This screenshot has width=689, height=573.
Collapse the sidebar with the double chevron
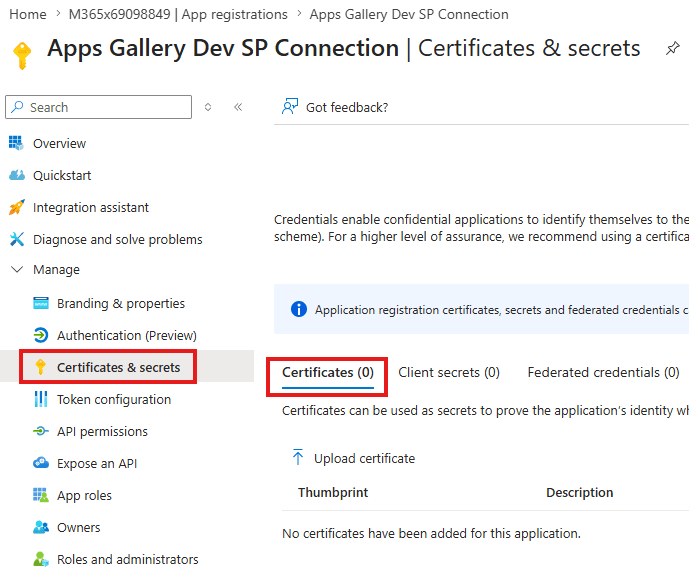point(238,107)
